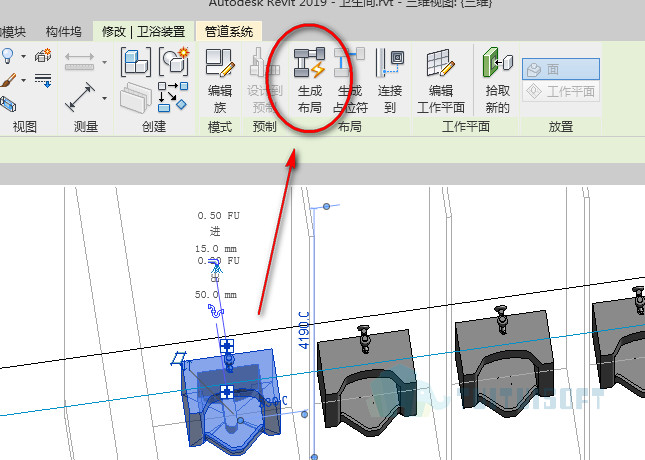The width and height of the screenshot is (645, 460).
Task: Click the flip control arrows beside selected sink
Action: [179, 358]
